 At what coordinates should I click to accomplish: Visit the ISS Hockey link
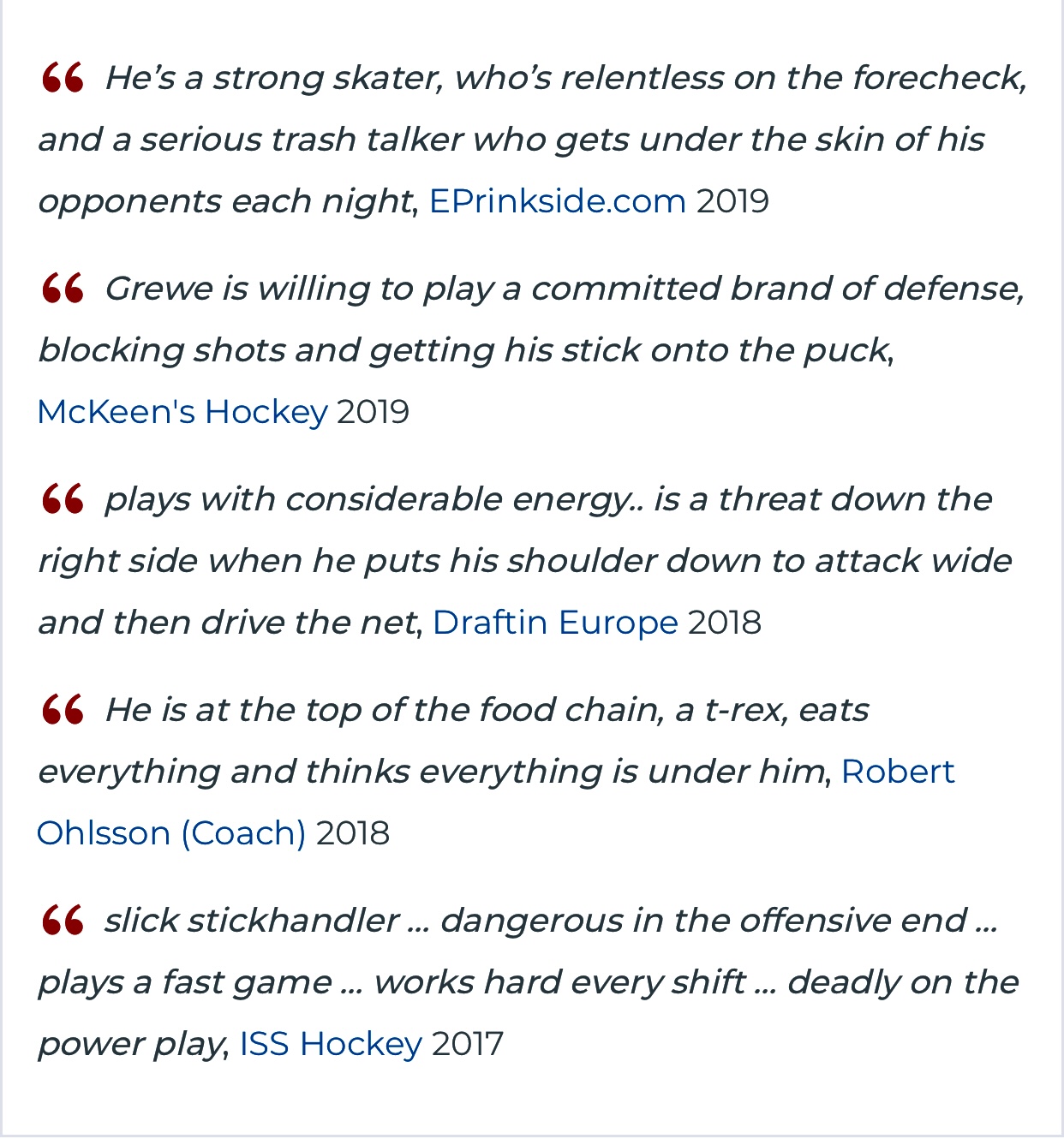coord(331,1044)
